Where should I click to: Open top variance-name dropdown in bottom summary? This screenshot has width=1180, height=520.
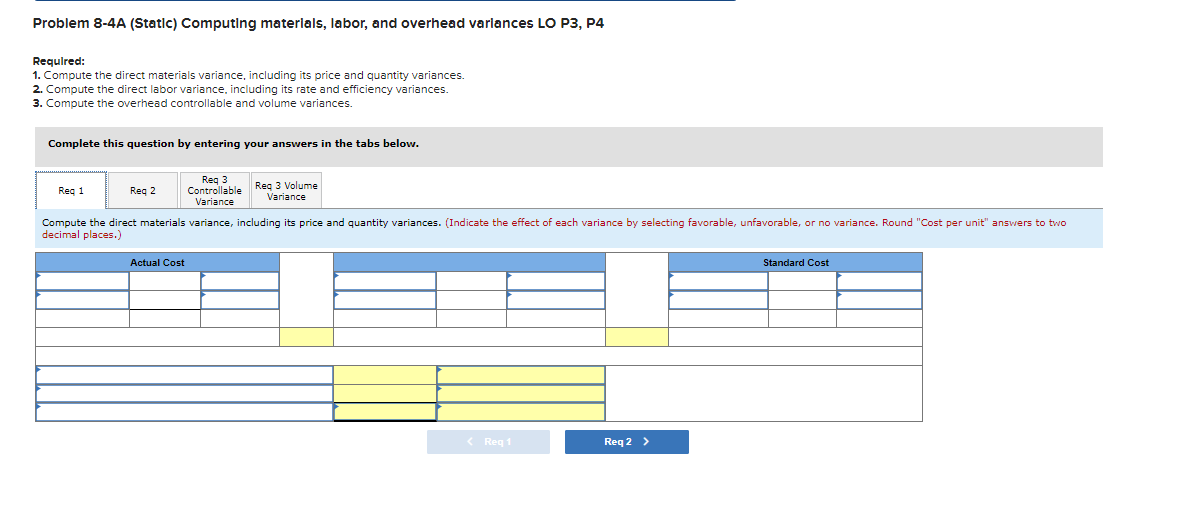point(184,375)
